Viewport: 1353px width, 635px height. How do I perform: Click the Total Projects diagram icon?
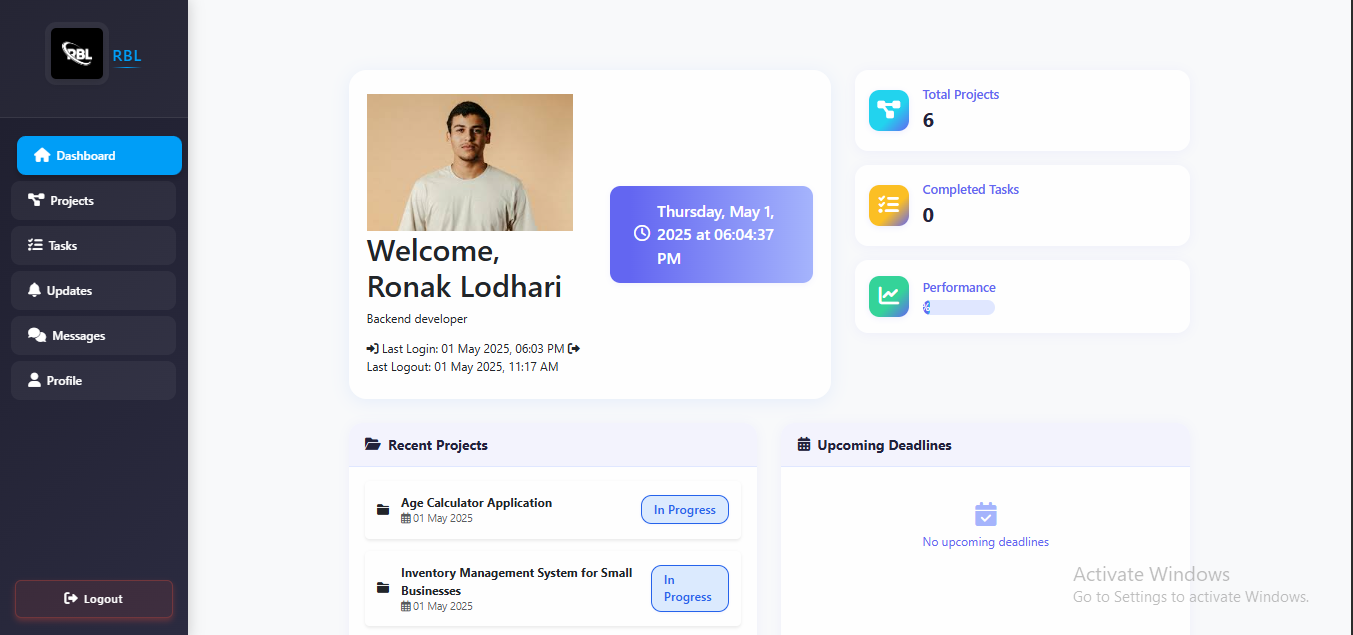tap(889, 111)
